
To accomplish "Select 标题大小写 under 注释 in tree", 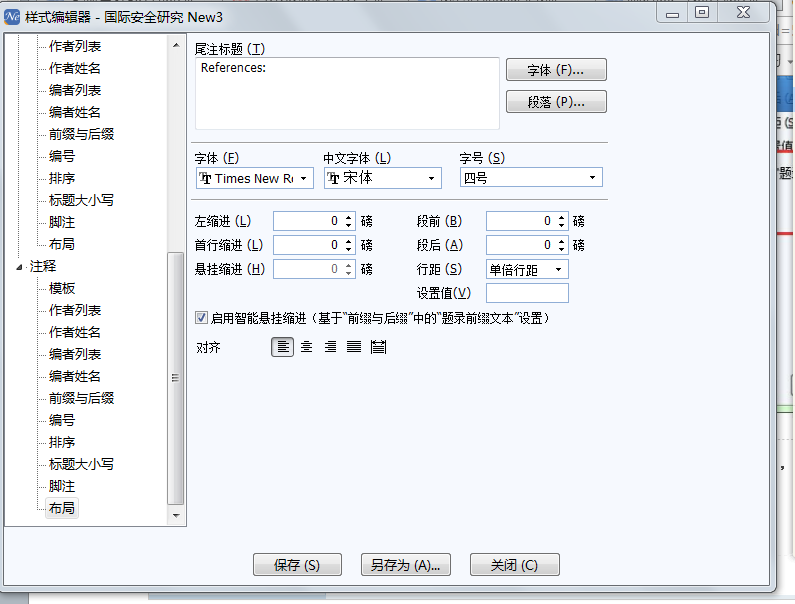I will click(x=81, y=464).
